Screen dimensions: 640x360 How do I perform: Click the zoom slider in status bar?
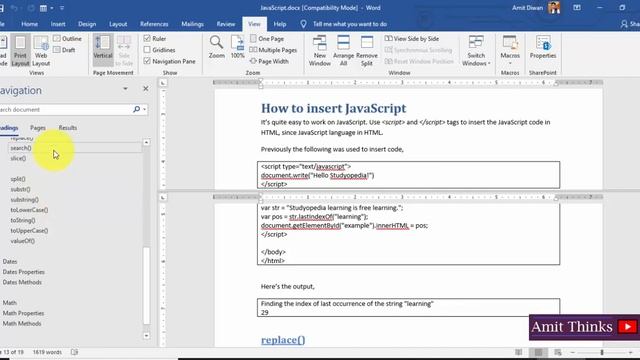coord(601,352)
